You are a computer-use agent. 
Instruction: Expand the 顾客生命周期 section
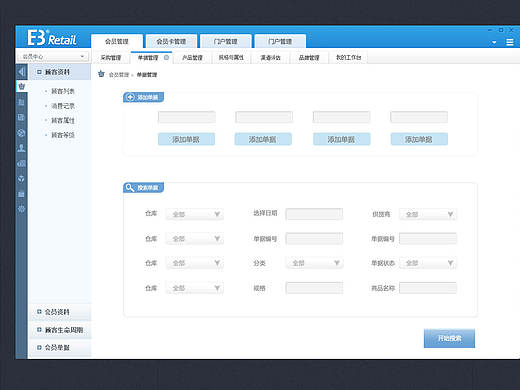pyautogui.click(x=60, y=330)
